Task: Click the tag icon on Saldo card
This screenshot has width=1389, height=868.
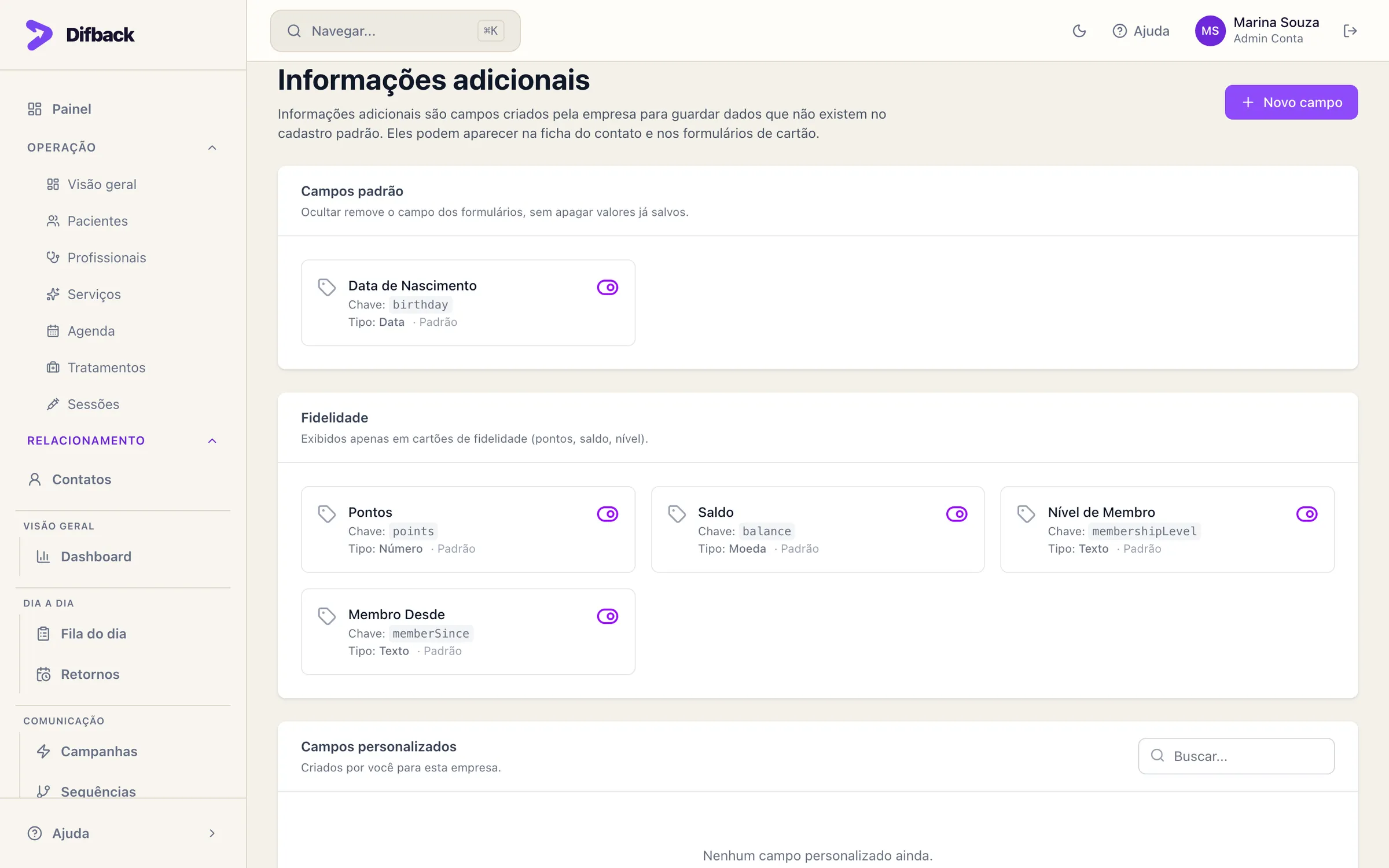Action: pyautogui.click(x=677, y=514)
